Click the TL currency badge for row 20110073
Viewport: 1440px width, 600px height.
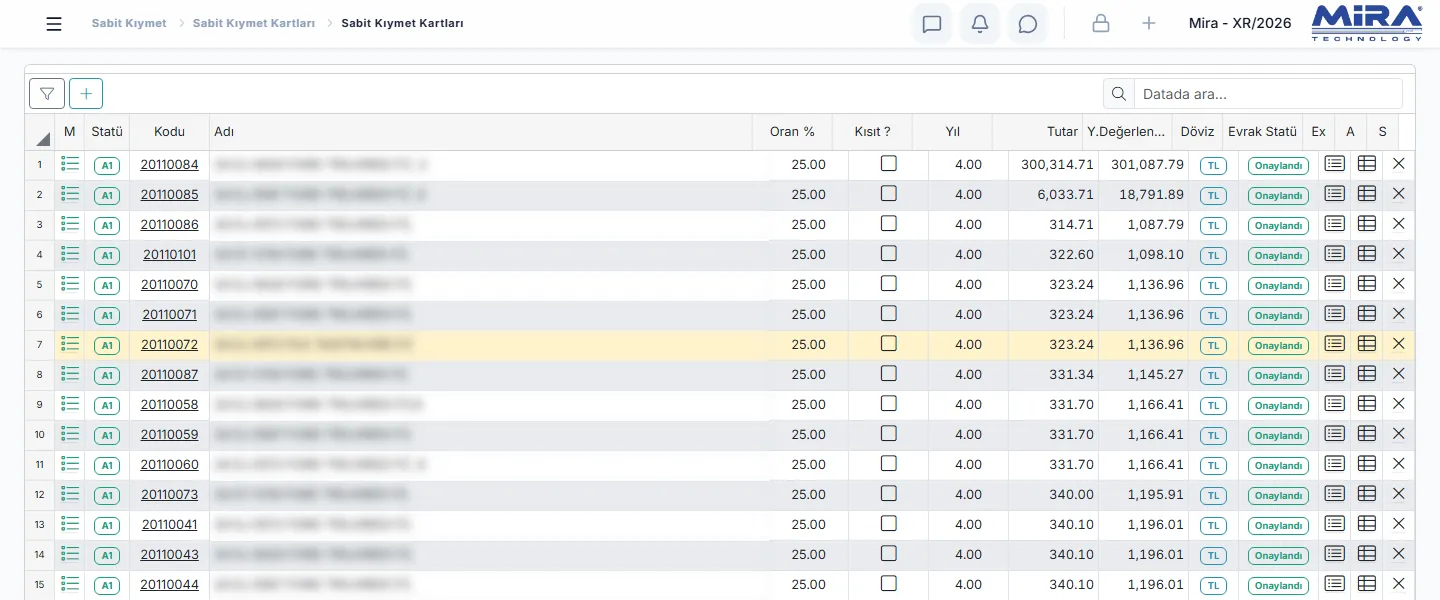pos(1213,495)
